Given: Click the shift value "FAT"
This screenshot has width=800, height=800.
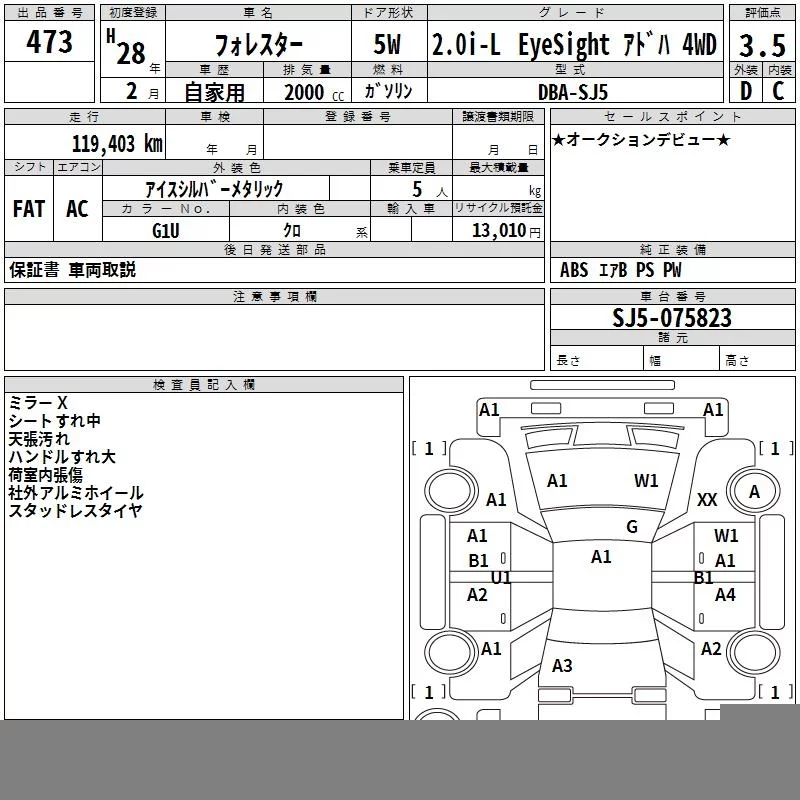Looking at the screenshot, I should [29, 209].
